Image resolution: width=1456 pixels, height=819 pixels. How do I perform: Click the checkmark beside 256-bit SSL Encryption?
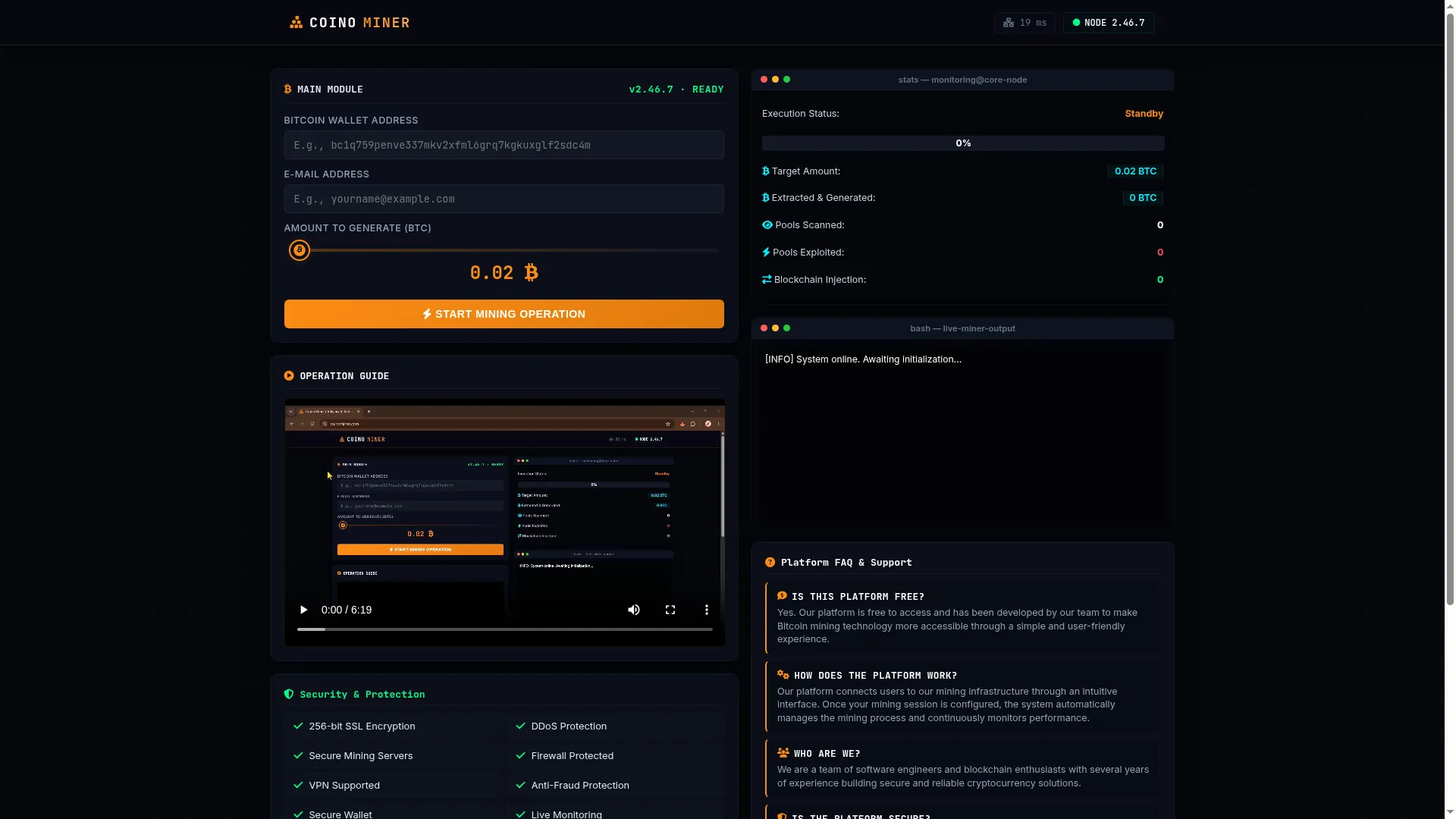click(298, 726)
